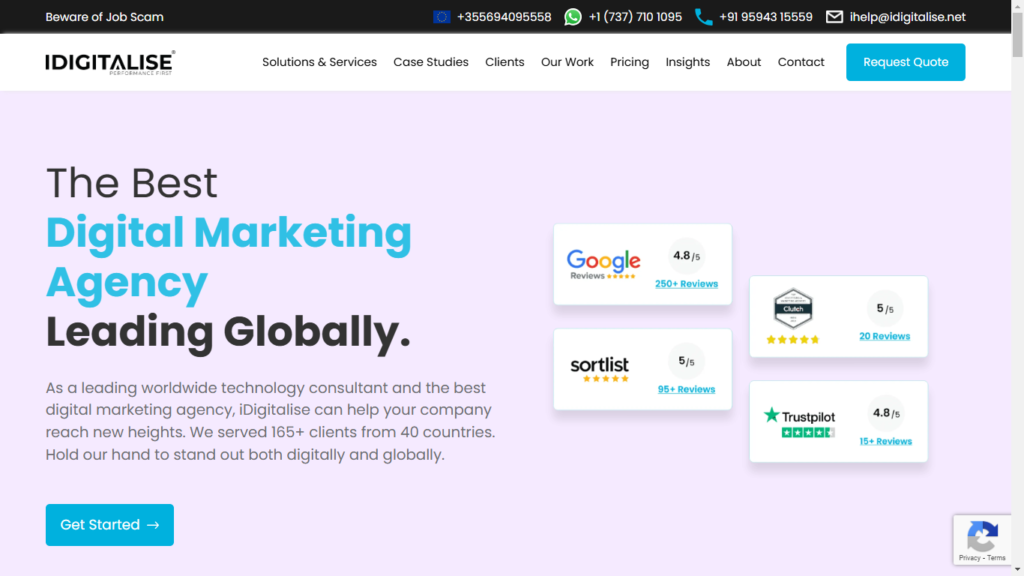Click the Google Reviews logo
The height and width of the screenshot is (576, 1024).
603,264
